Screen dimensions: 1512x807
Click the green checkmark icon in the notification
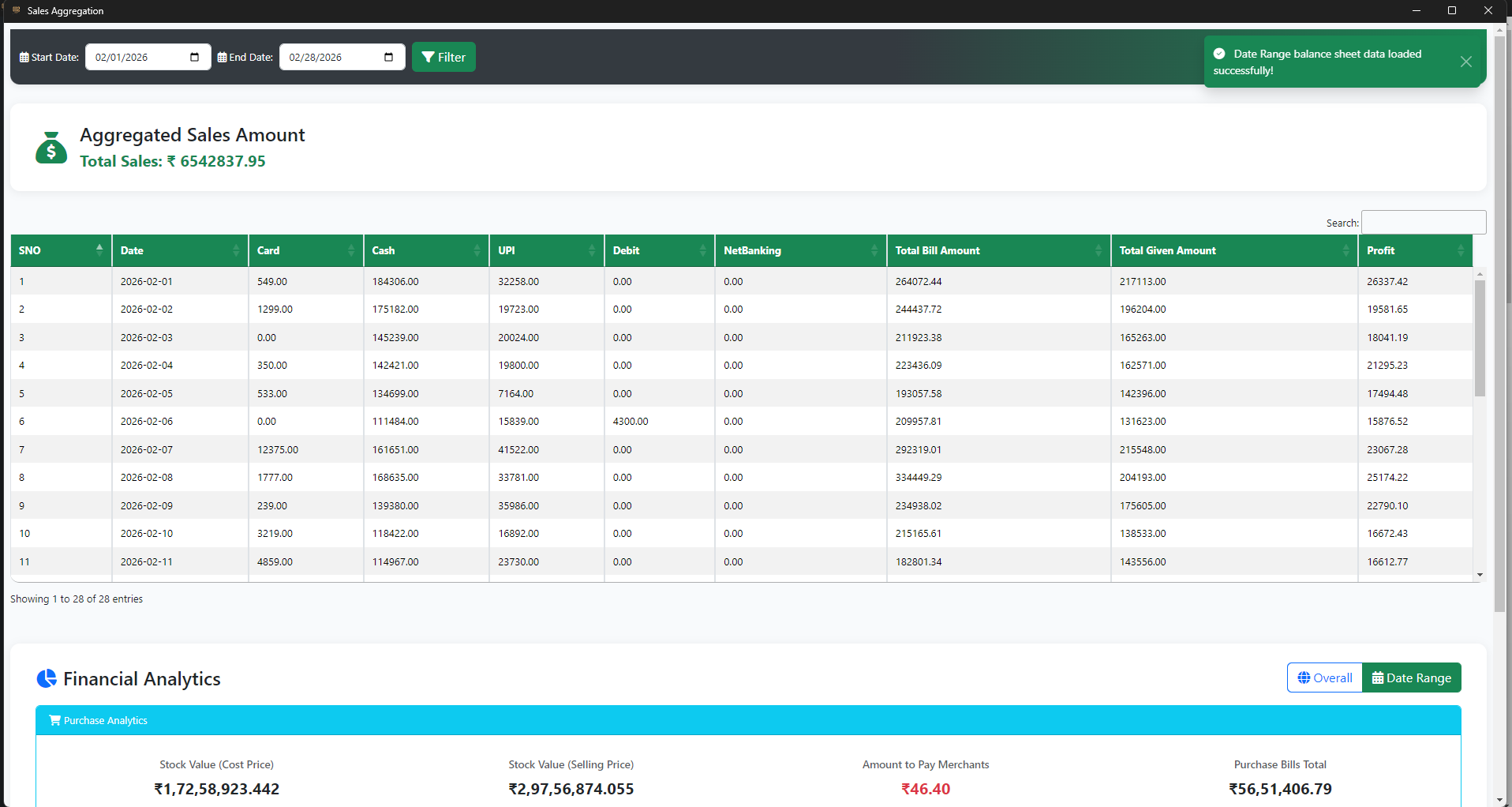point(1220,54)
